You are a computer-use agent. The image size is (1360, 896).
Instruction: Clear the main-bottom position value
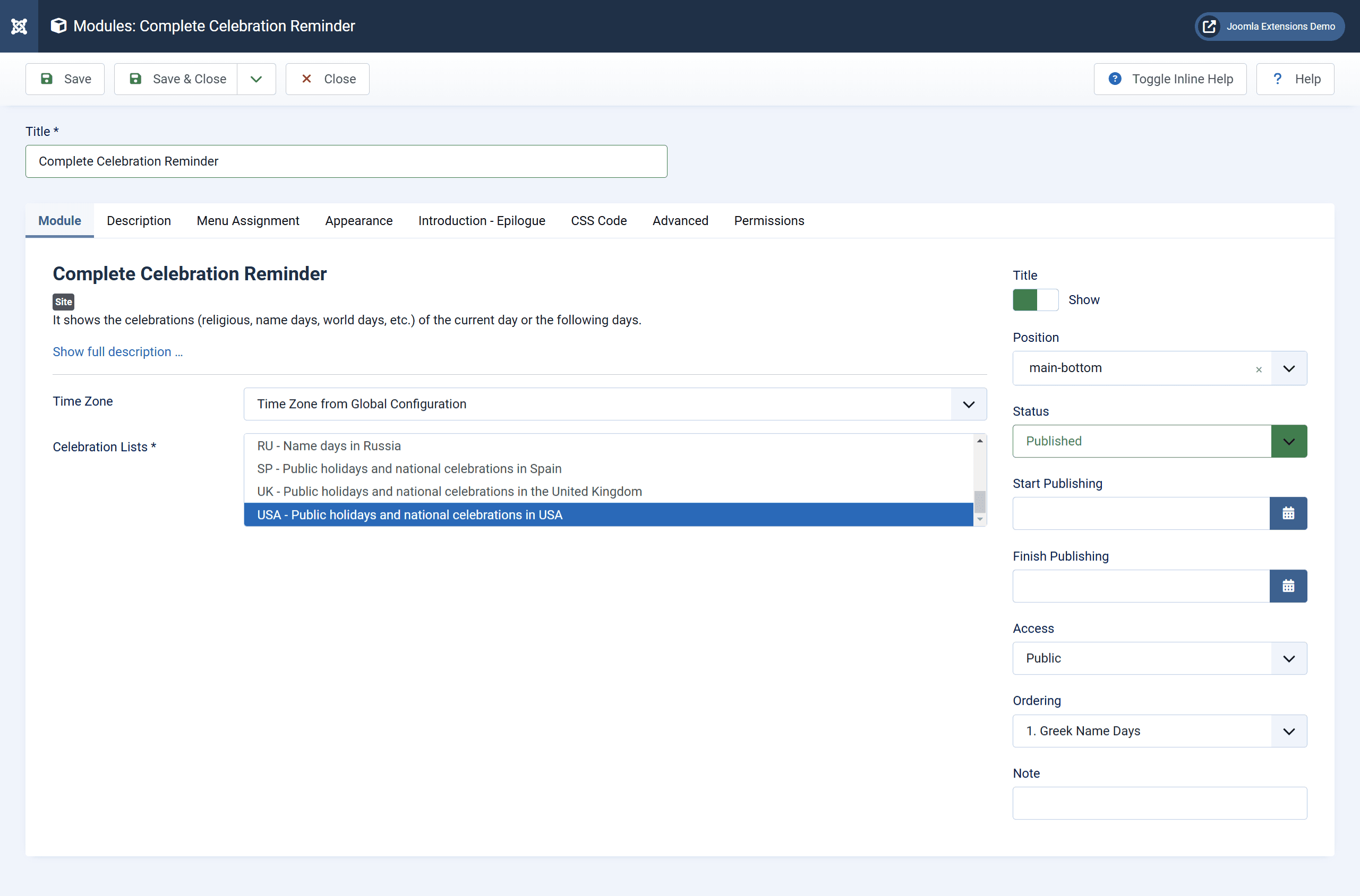click(1259, 370)
